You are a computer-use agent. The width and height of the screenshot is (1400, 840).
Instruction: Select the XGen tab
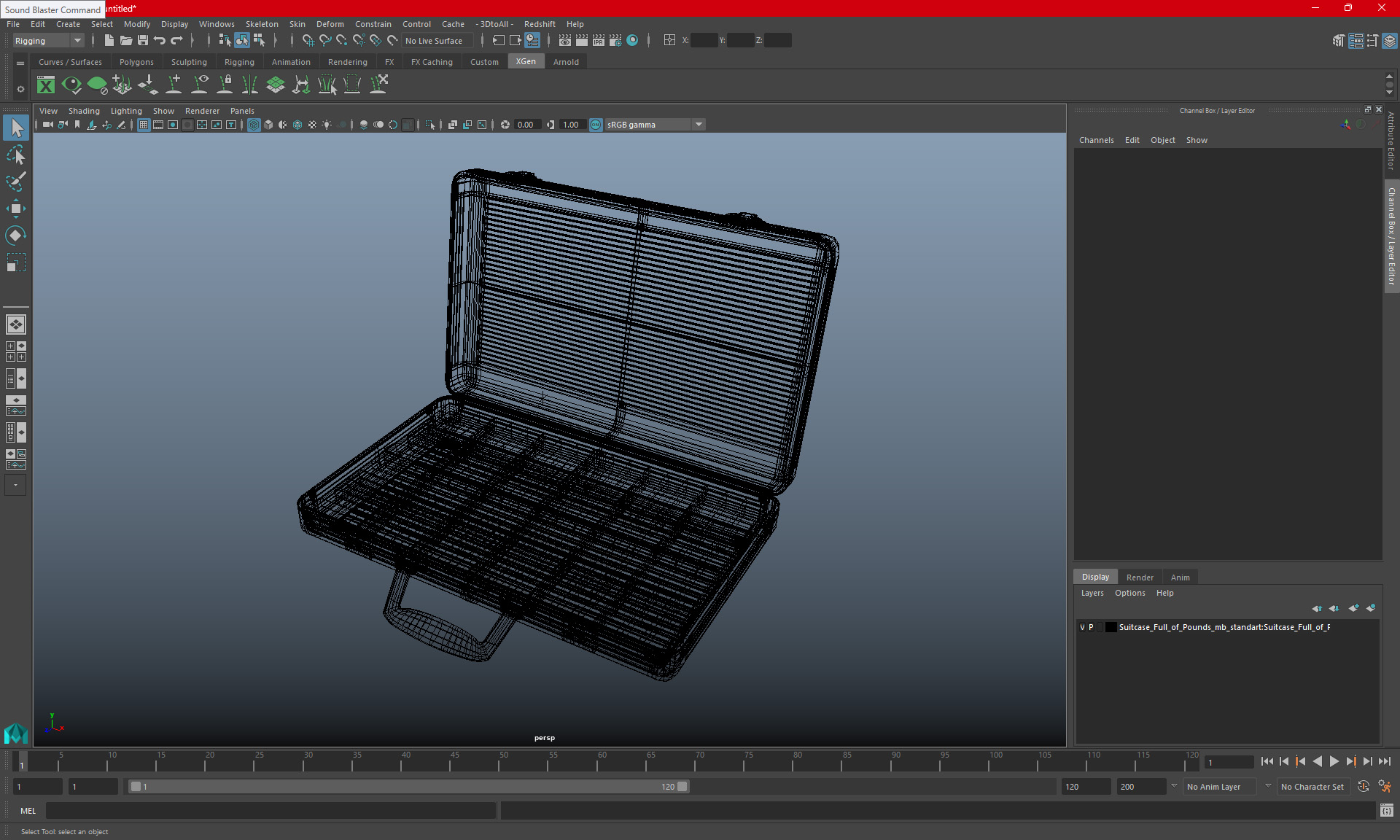pos(524,61)
